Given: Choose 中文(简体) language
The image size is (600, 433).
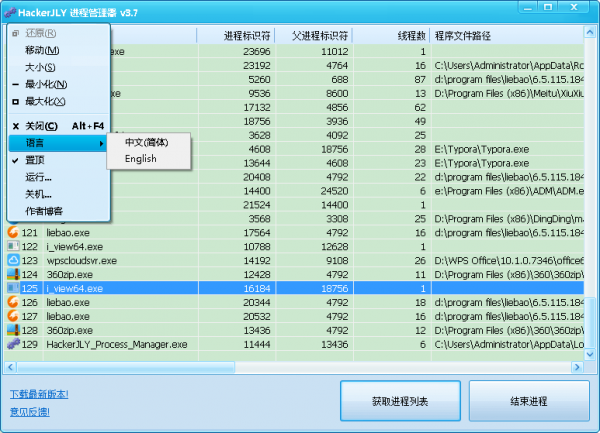Looking at the screenshot, I should click(x=148, y=142).
